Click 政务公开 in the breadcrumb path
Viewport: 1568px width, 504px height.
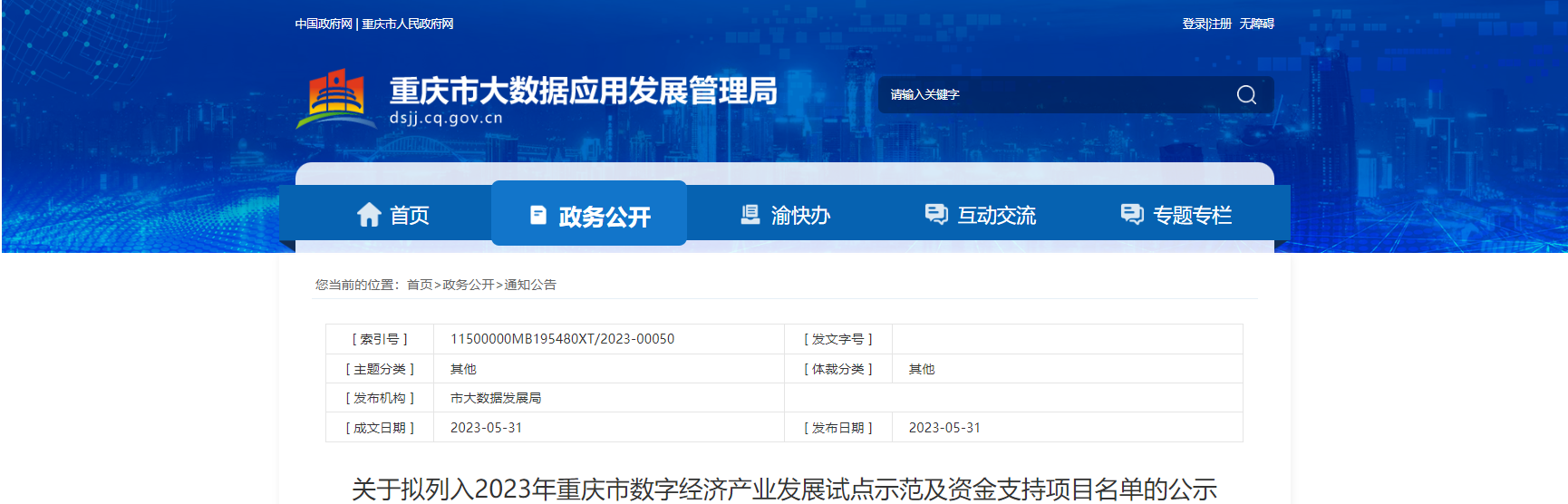(468, 285)
